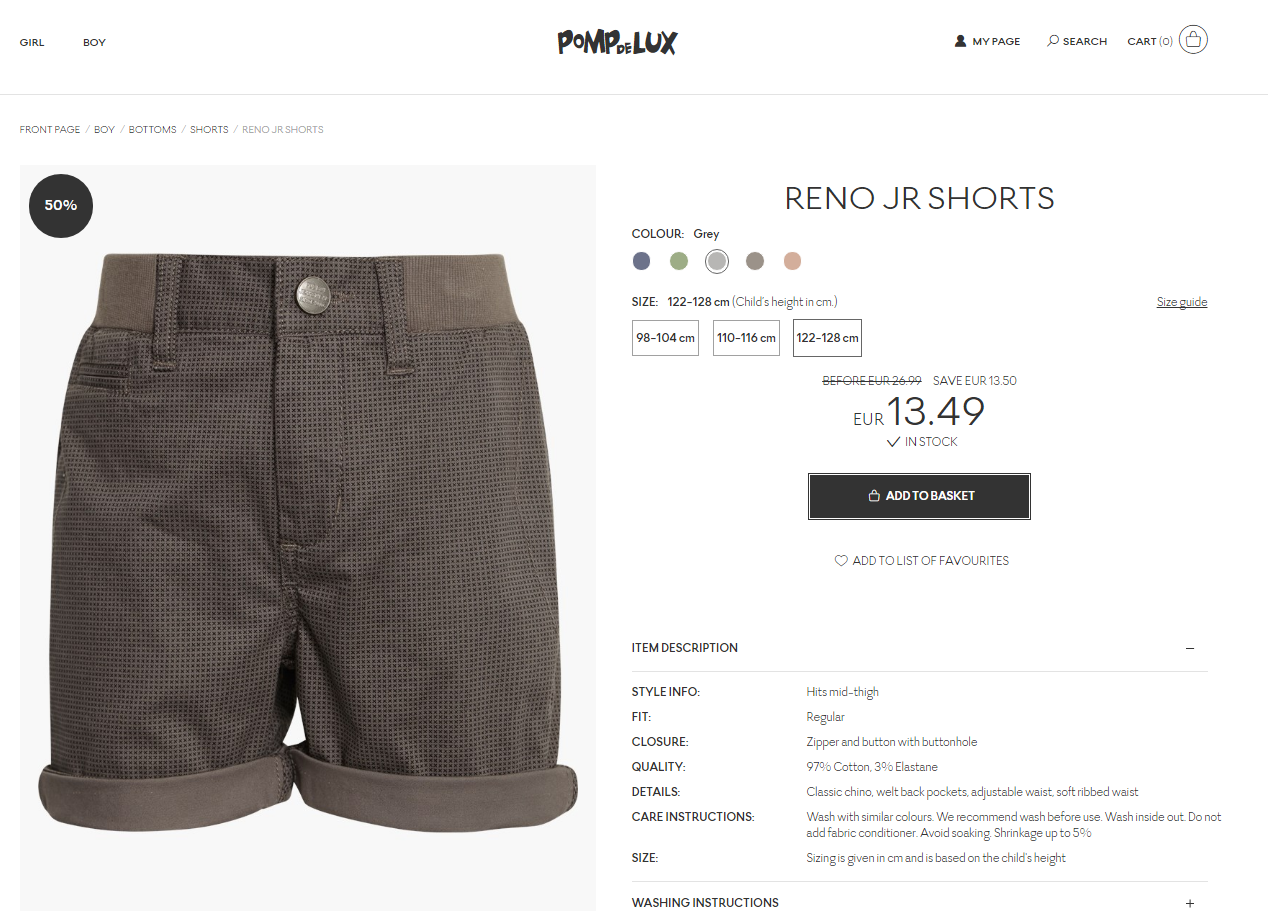Image resolution: width=1268 pixels, height=911 pixels.
Task: Click the Add to Basket button
Action: click(919, 496)
